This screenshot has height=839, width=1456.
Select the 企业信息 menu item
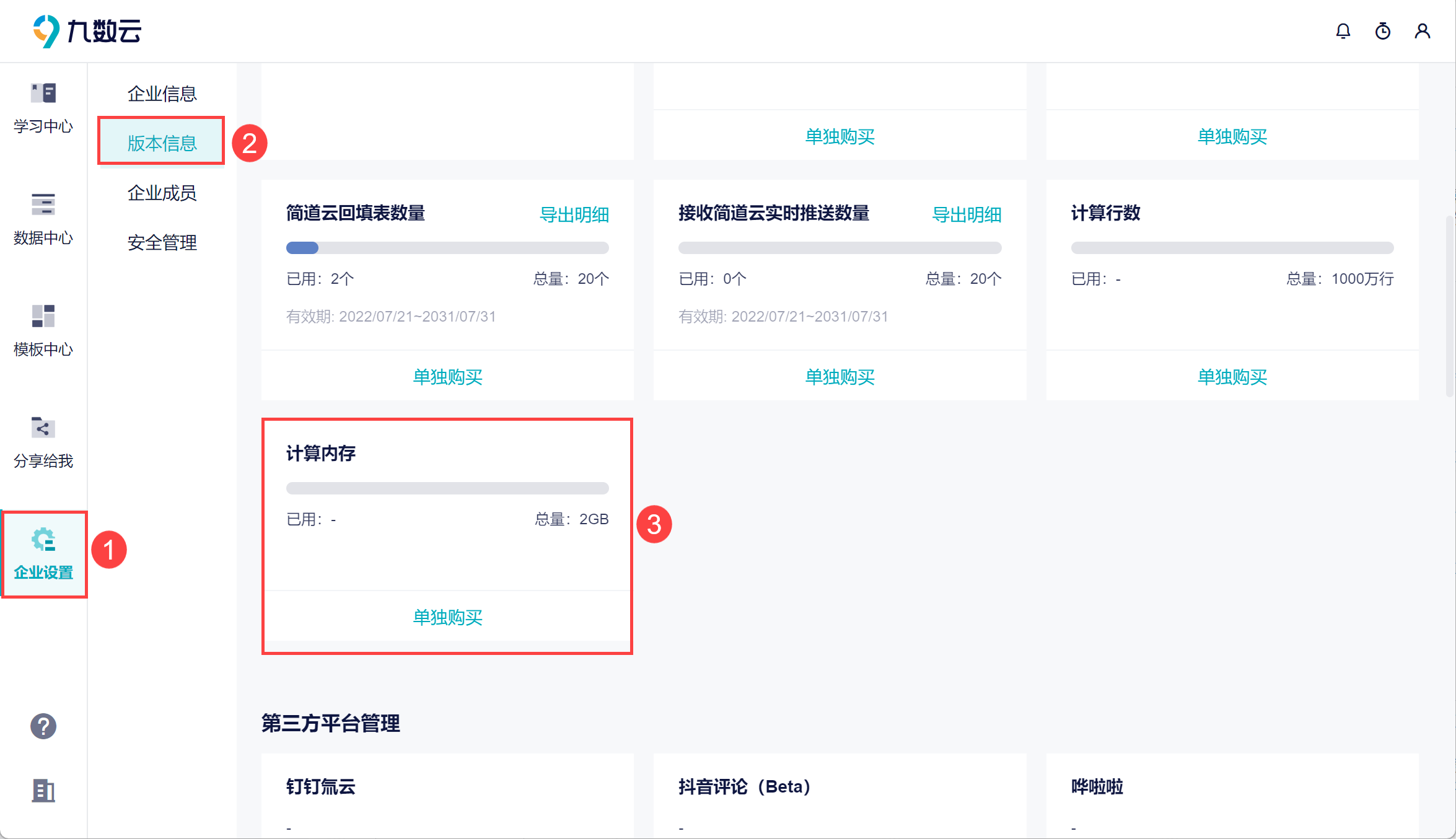point(162,94)
